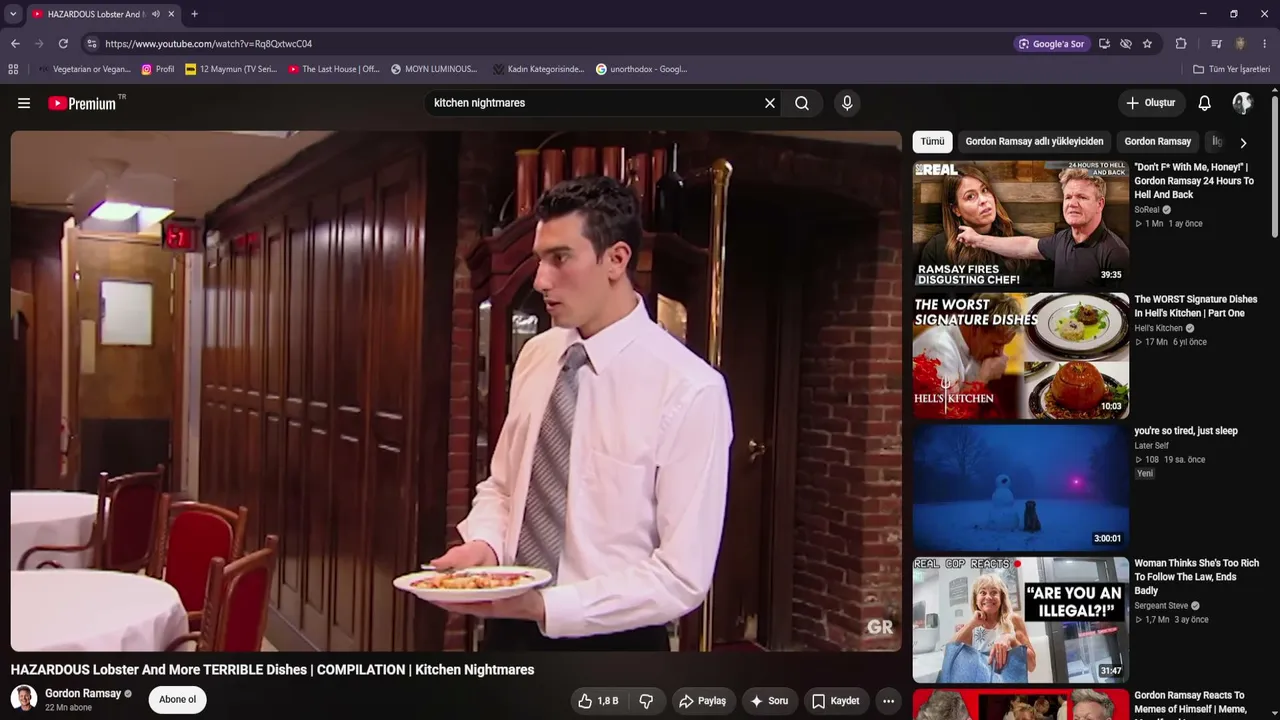Viewport: 1280px width, 720px height.
Task: Select the 'Gordon Ramsay adlı yükleyiciden' chip
Action: 1034,142
